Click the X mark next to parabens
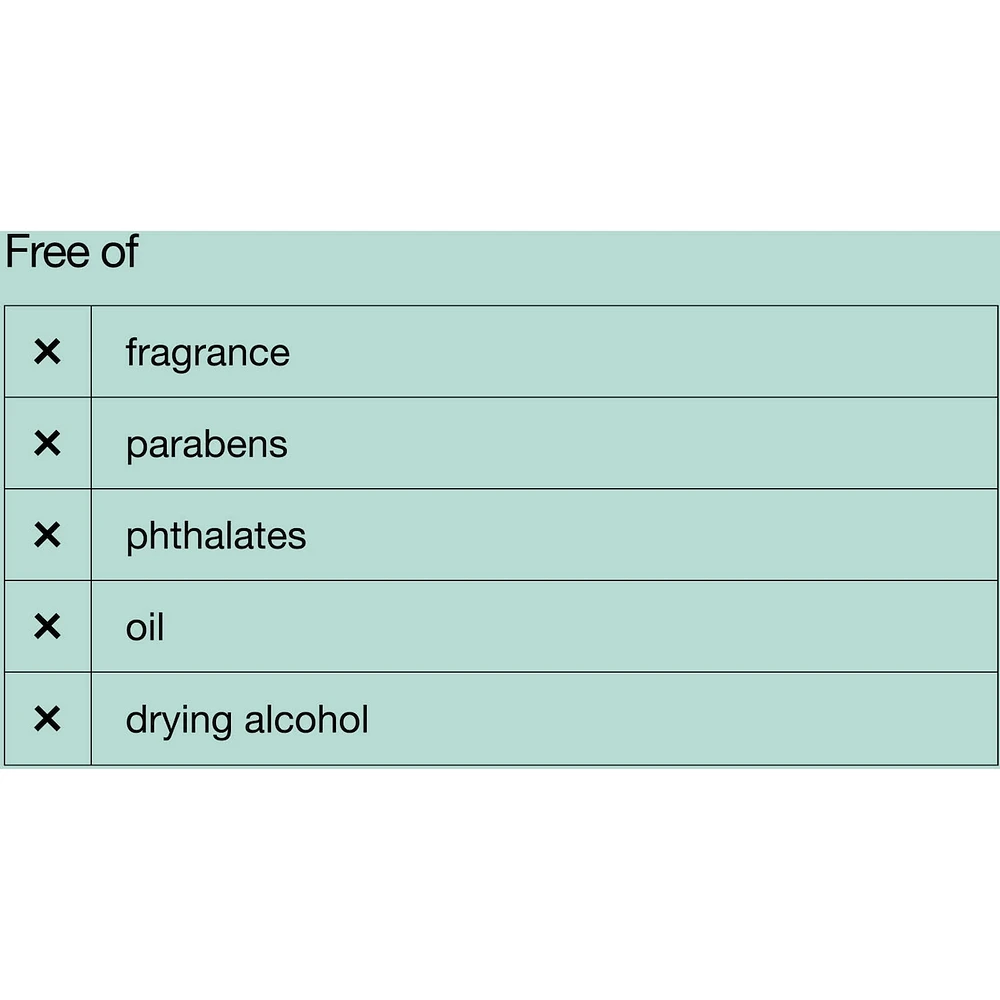This screenshot has width=1000, height=1000. pyautogui.click(x=47, y=444)
